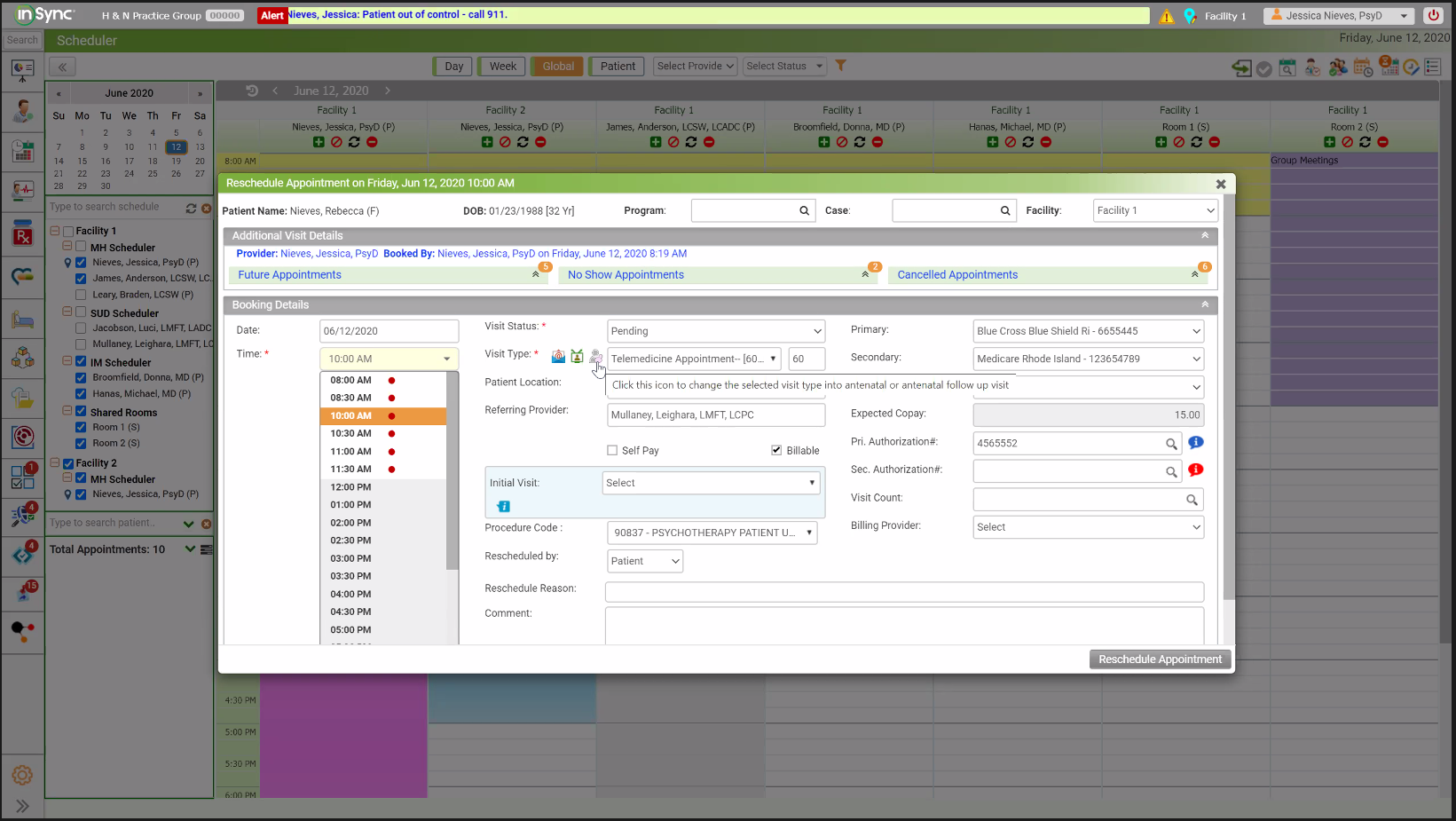
Task: Switch to the Week view tab
Action: pos(502,66)
